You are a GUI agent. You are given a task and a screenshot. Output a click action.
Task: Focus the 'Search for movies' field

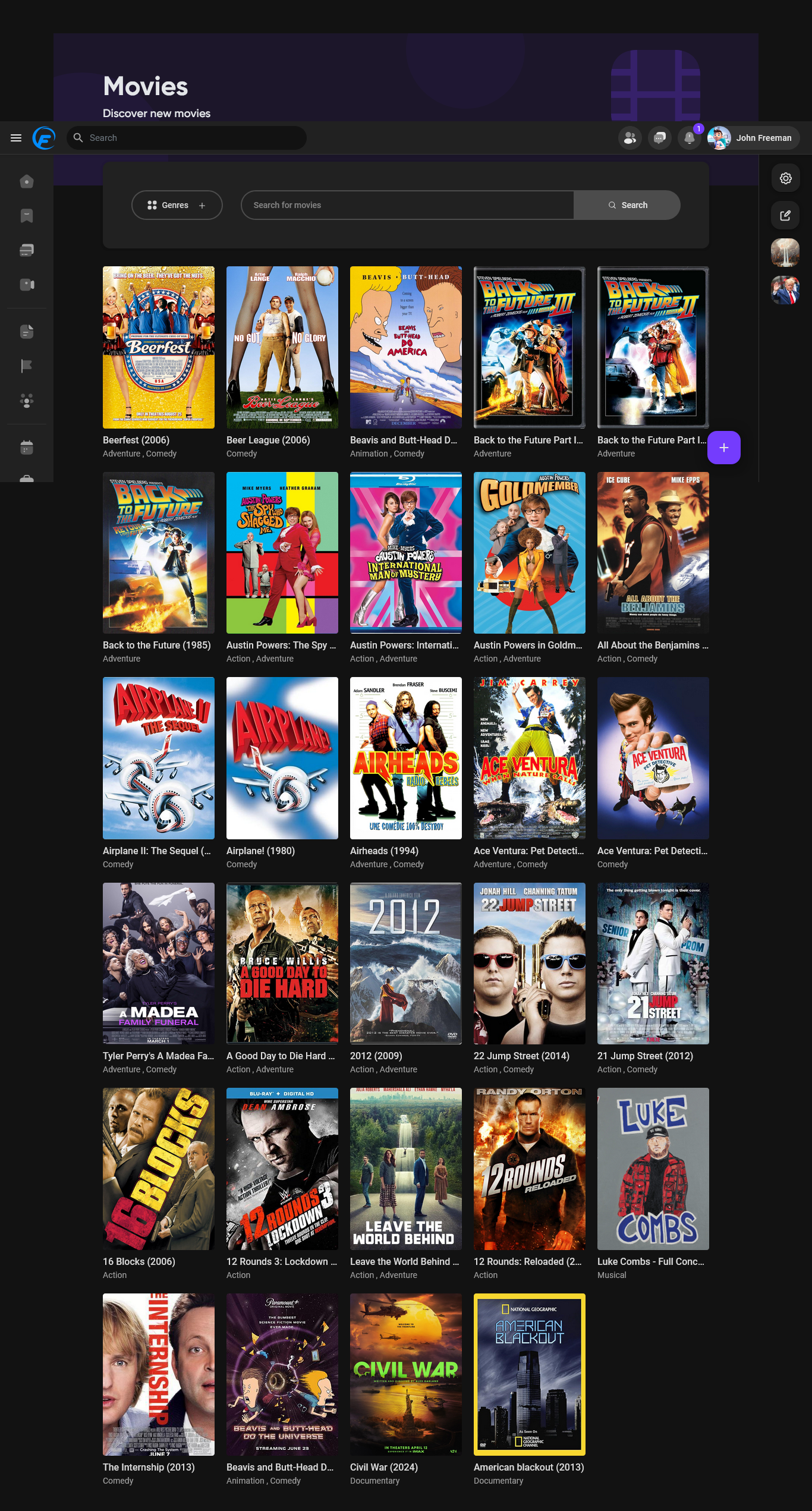pyautogui.click(x=407, y=205)
